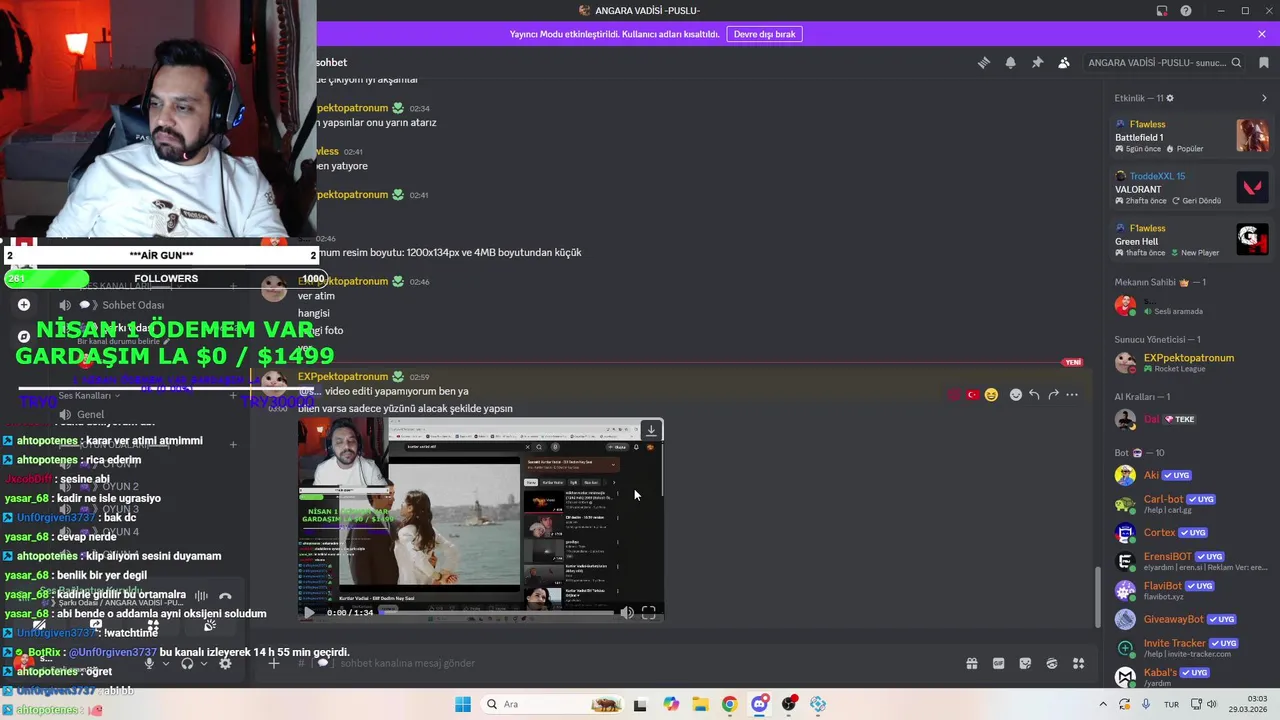
Task: Open F1awless Green Hell activity card
Action: click(x=1192, y=240)
